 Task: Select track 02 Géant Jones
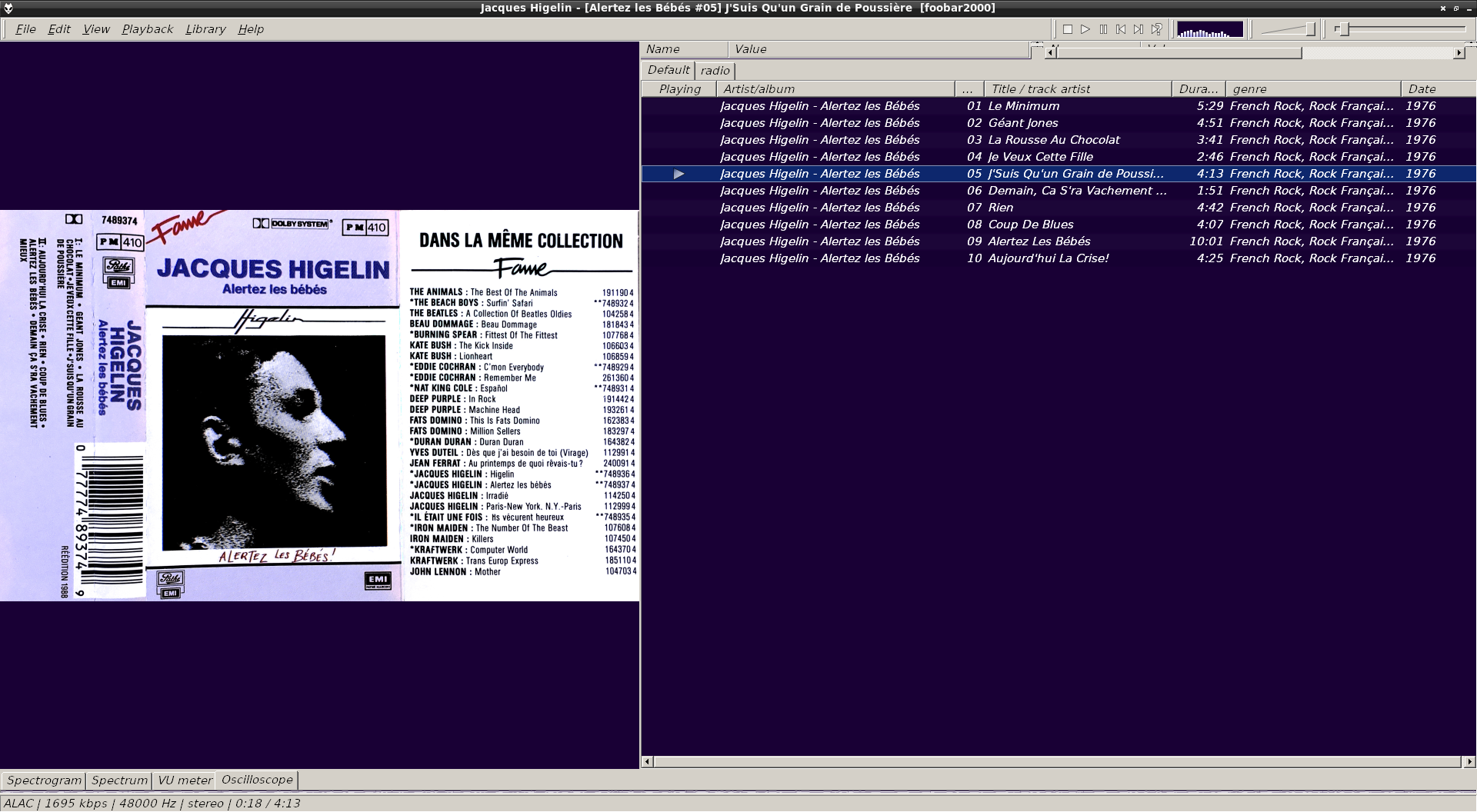click(1059, 123)
